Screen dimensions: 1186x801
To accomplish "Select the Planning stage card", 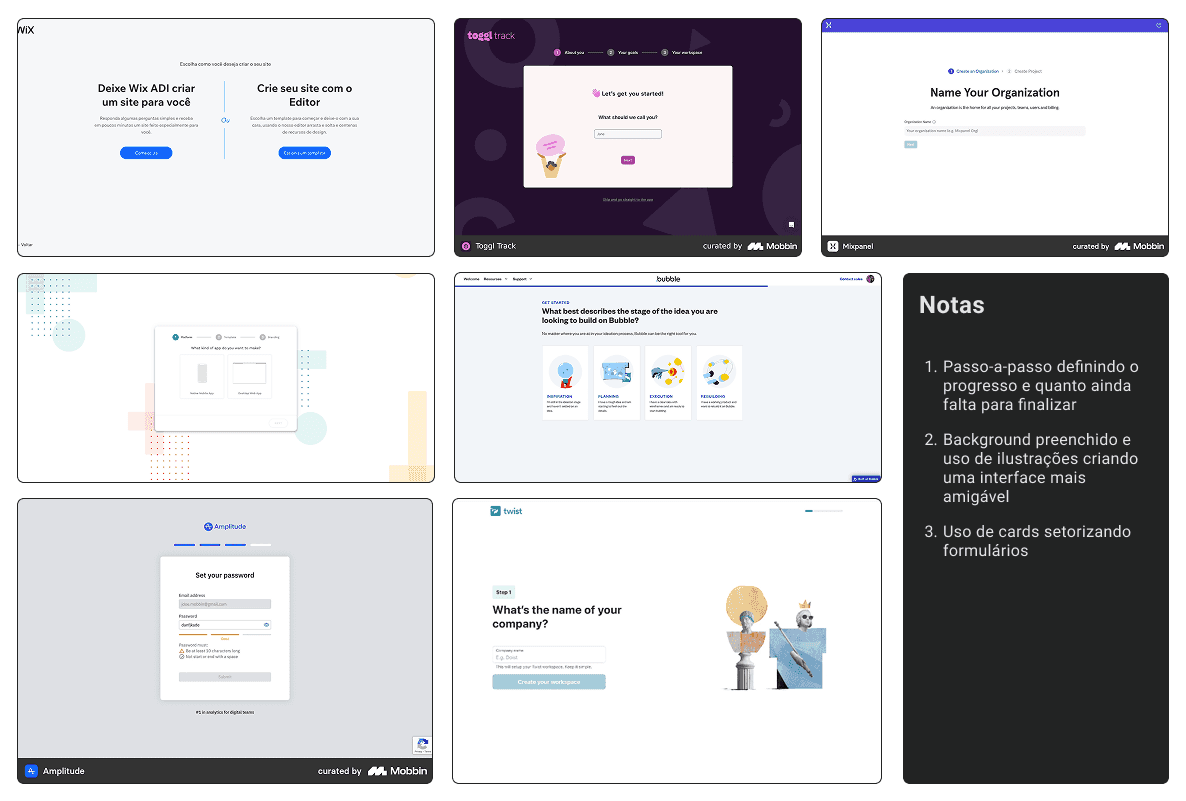I will pos(616,383).
